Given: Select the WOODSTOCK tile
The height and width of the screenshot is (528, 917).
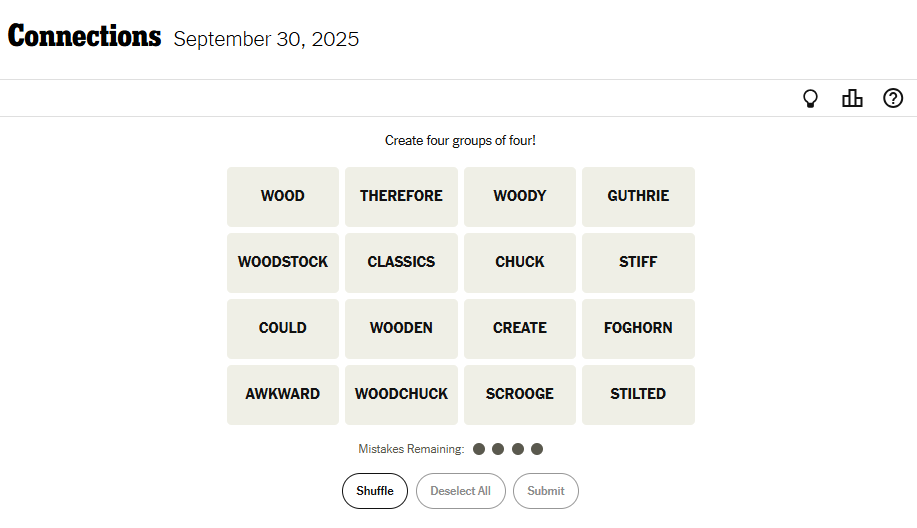Looking at the screenshot, I should (x=283, y=263).
